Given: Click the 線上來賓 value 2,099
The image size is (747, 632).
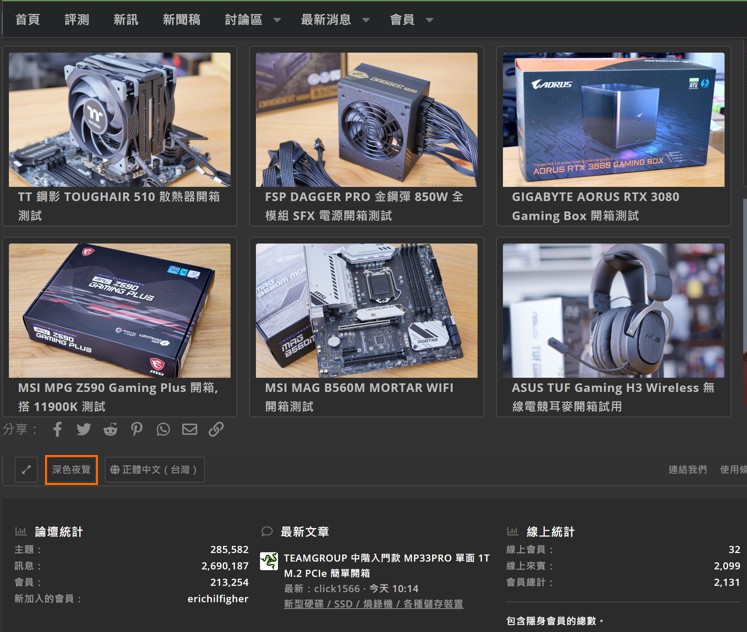Looking at the screenshot, I should [x=727, y=566].
